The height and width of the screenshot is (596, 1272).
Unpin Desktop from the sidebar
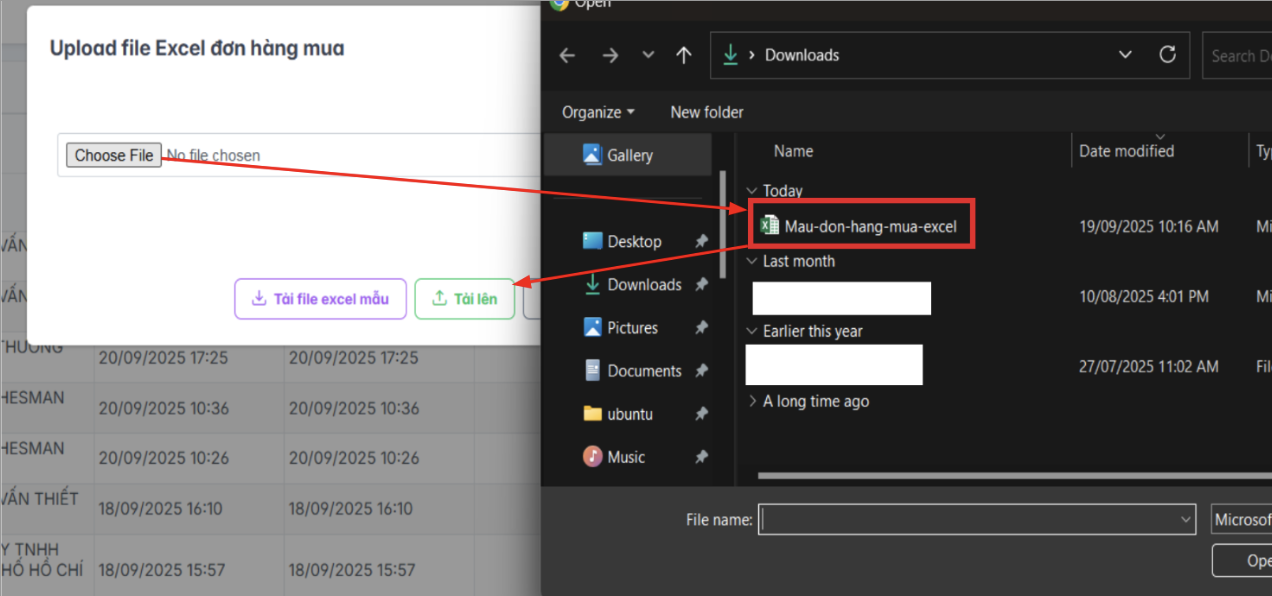700,240
